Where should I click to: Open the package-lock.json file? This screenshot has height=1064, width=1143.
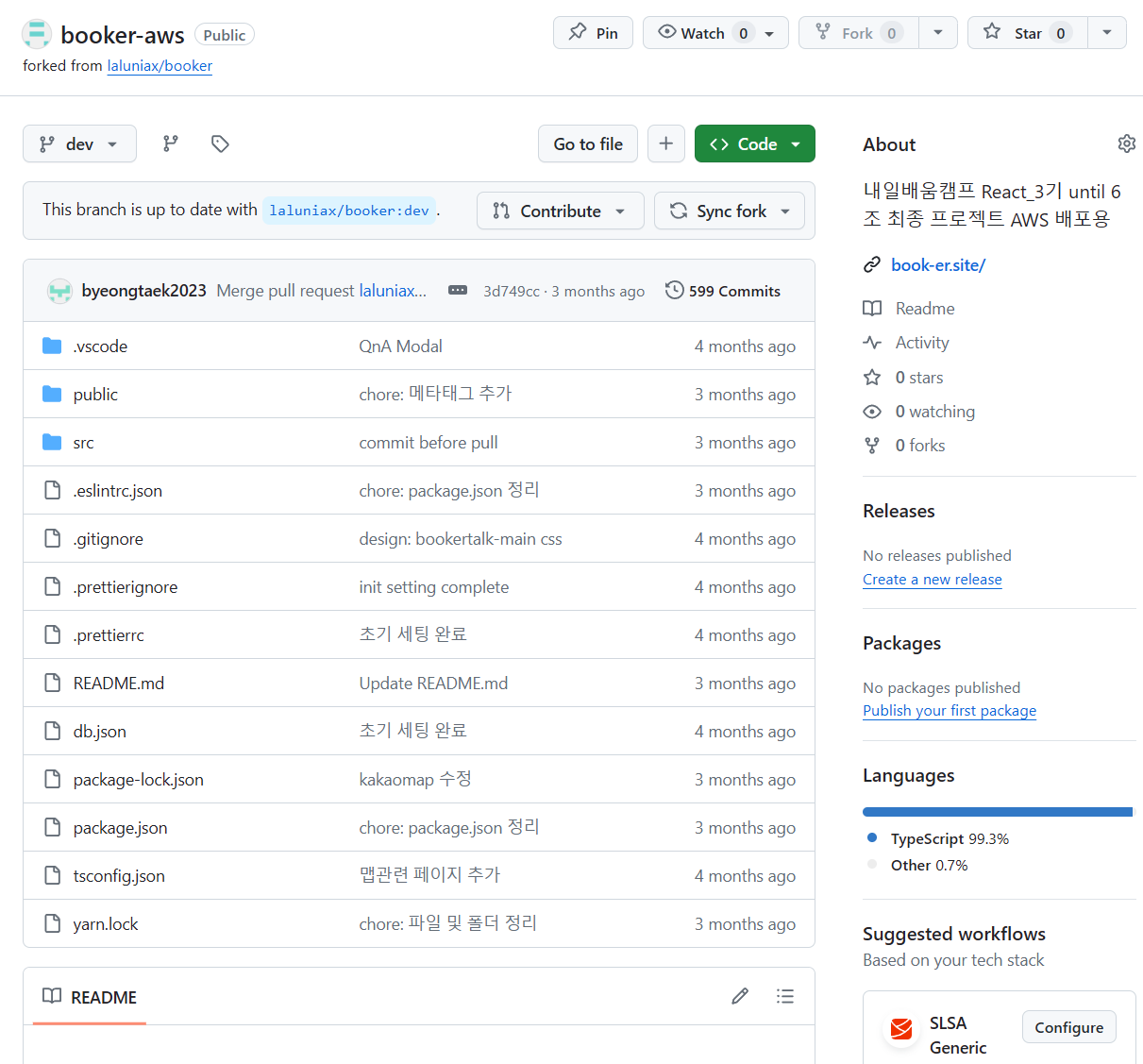tap(138, 780)
